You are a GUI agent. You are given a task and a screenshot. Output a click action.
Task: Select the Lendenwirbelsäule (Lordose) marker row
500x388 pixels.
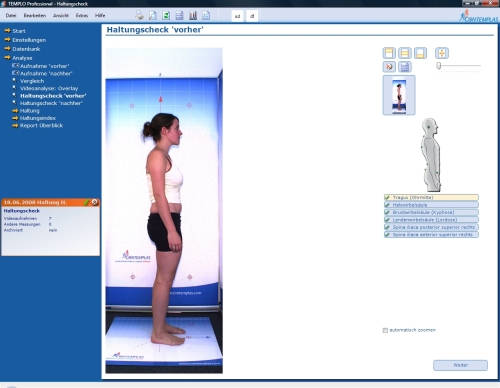(x=431, y=220)
